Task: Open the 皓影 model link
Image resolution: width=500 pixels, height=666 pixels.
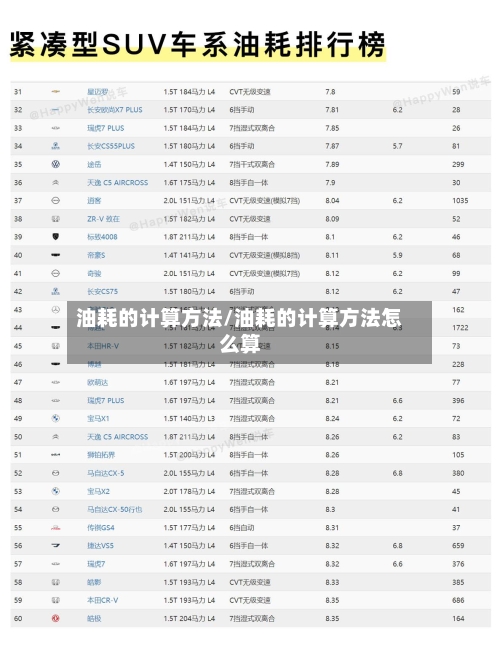Action: click(94, 582)
